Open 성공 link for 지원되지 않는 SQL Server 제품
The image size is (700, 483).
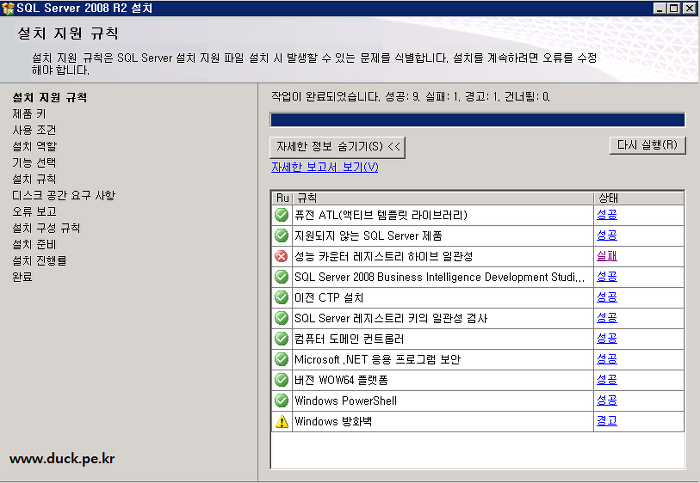607,235
